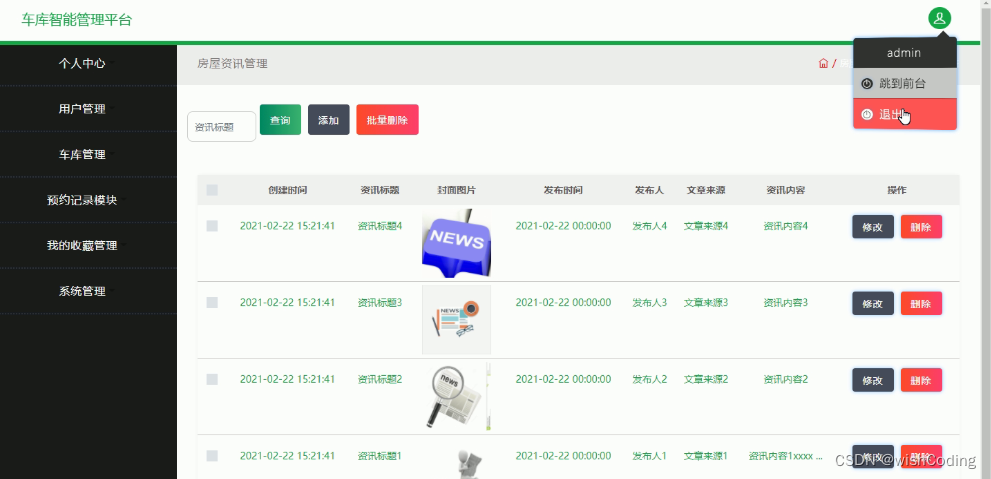This screenshot has width=991, height=479.
Task: Click 删除 button in 资讯标题3 row
Action: point(921,303)
